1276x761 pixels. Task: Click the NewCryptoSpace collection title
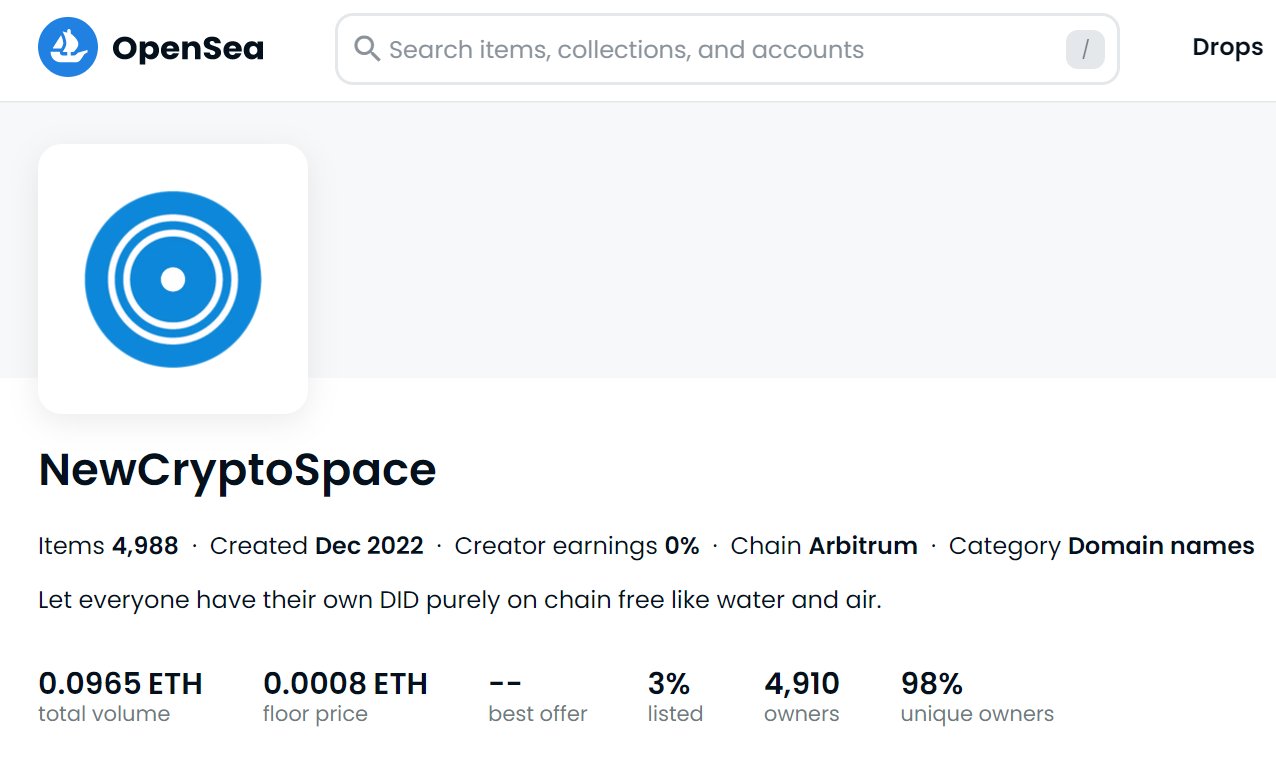point(237,470)
